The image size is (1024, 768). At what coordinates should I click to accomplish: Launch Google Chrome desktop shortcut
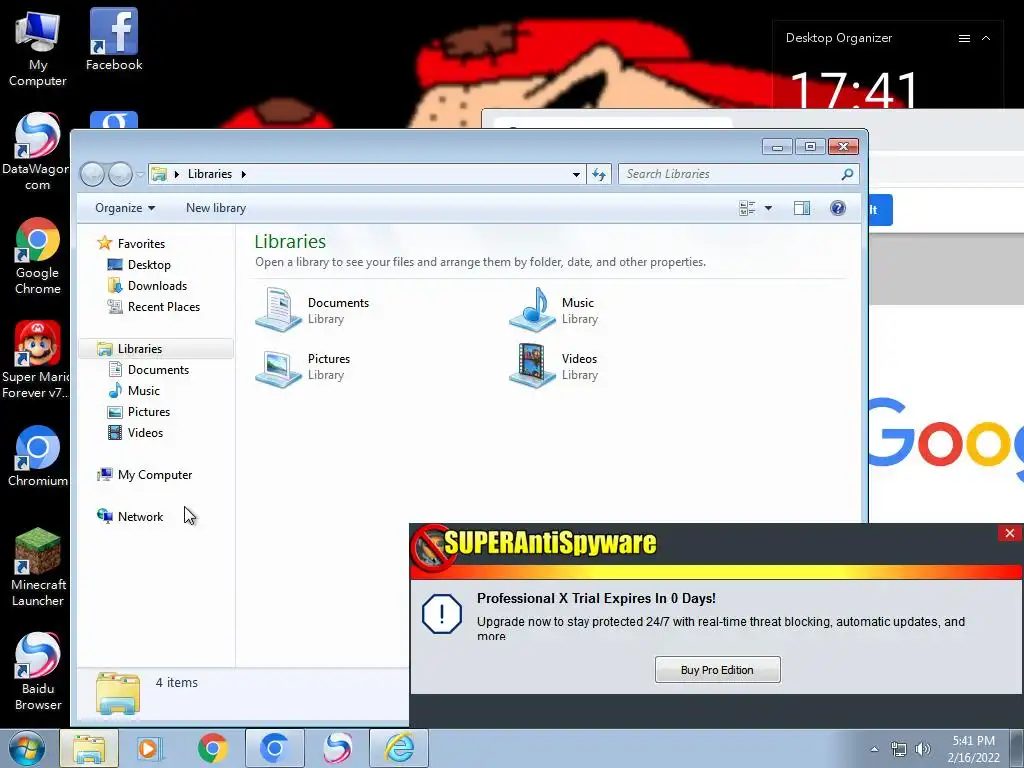coord(37,256)
